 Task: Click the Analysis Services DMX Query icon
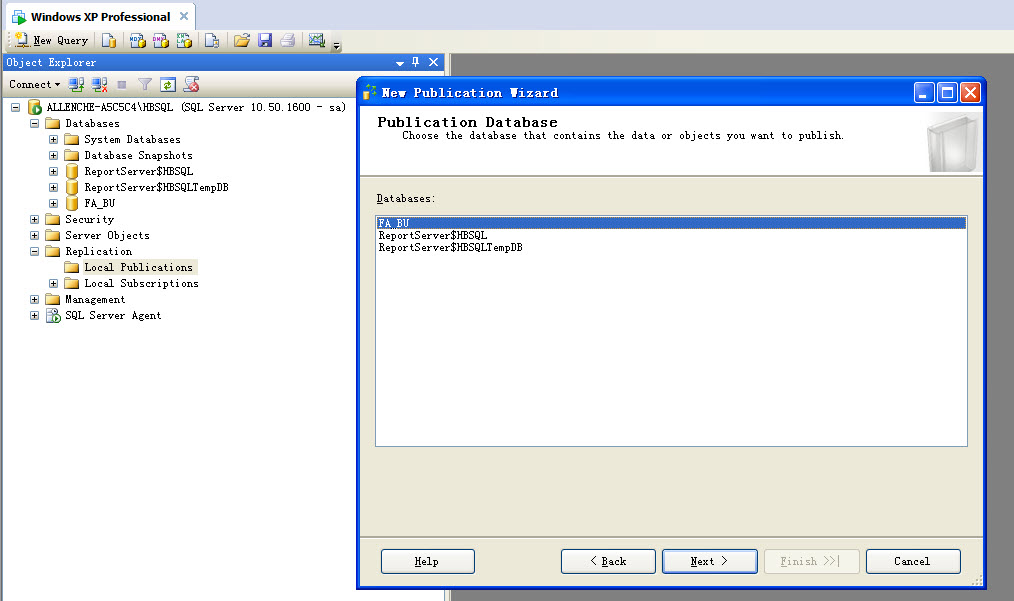[x=160, y=40]
